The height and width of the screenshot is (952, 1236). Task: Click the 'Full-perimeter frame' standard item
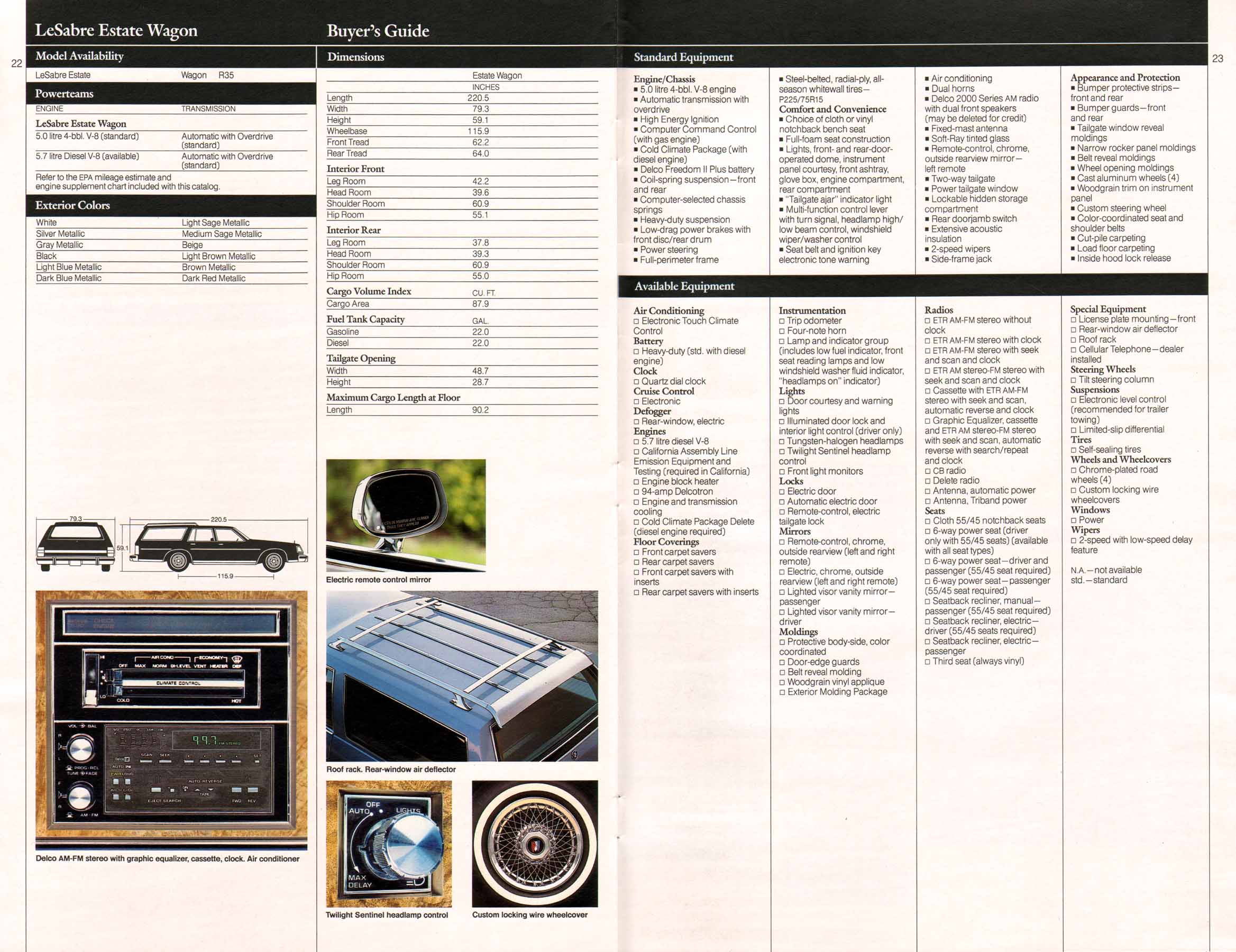676,260
